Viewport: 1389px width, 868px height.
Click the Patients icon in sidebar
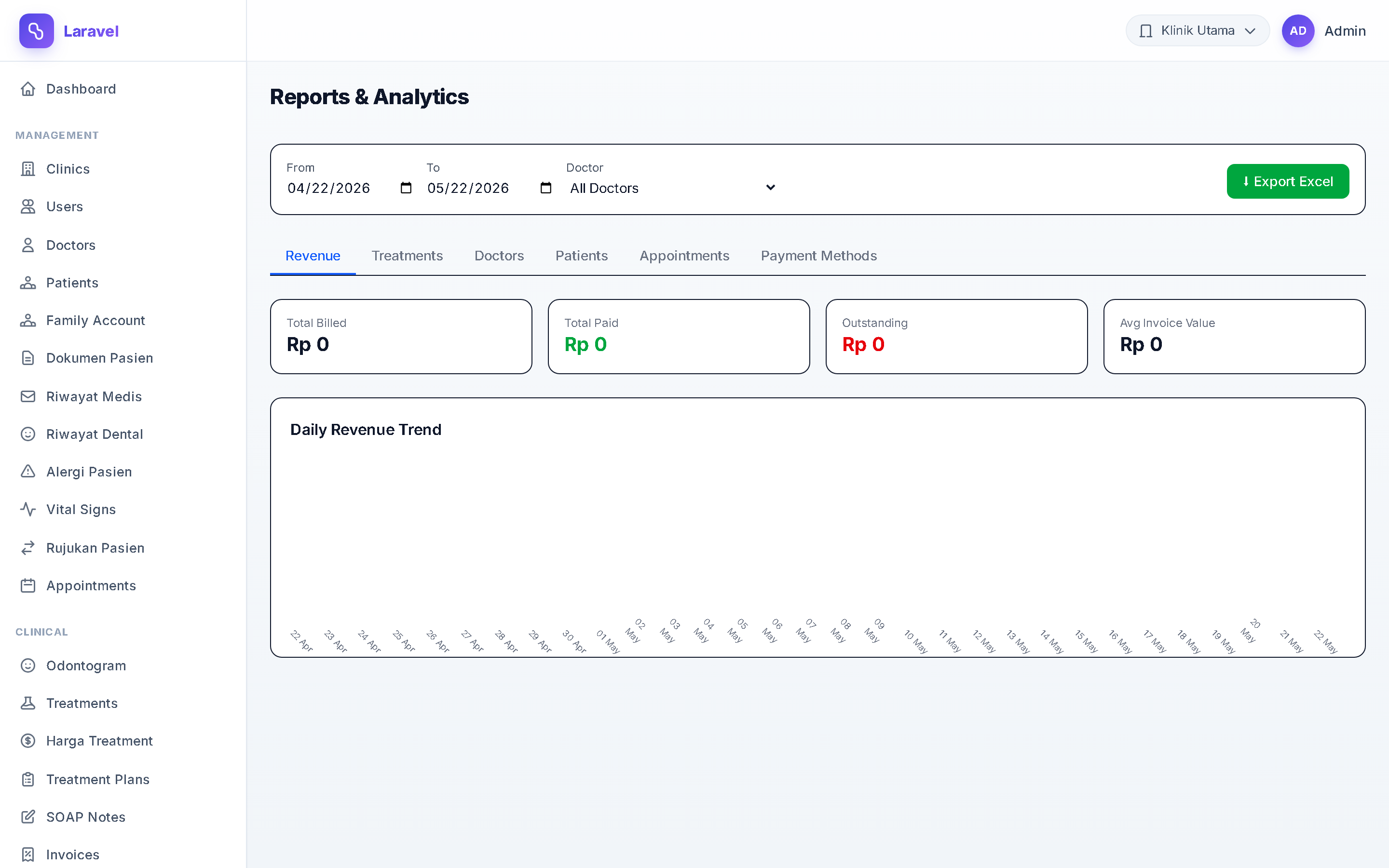coord(28,283)
